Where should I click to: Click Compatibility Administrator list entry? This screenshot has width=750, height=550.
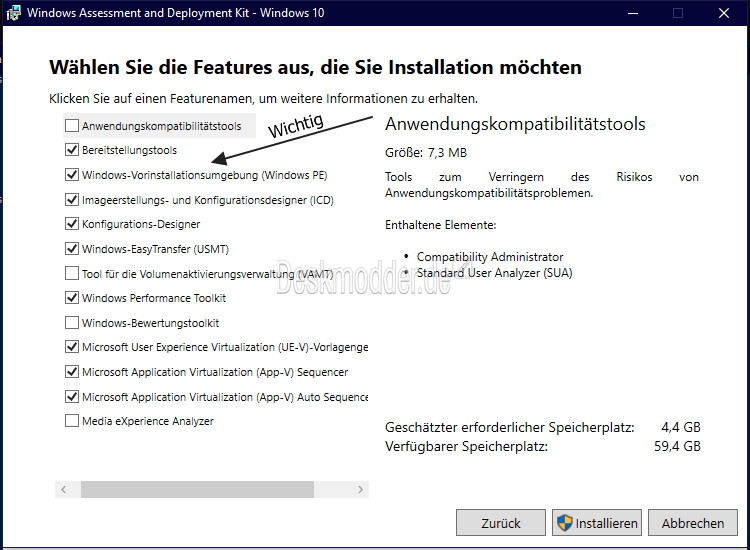pos(490,257)
